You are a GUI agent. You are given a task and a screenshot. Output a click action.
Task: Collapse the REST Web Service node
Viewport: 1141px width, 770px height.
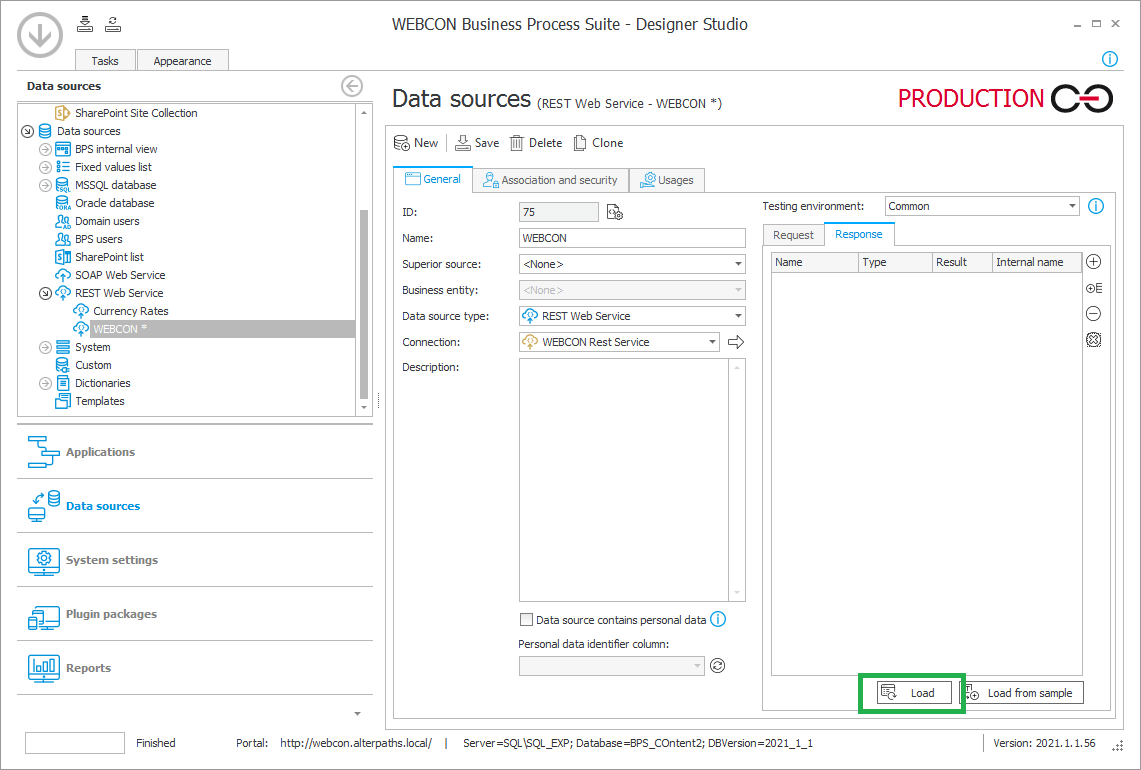coord(45,293)
